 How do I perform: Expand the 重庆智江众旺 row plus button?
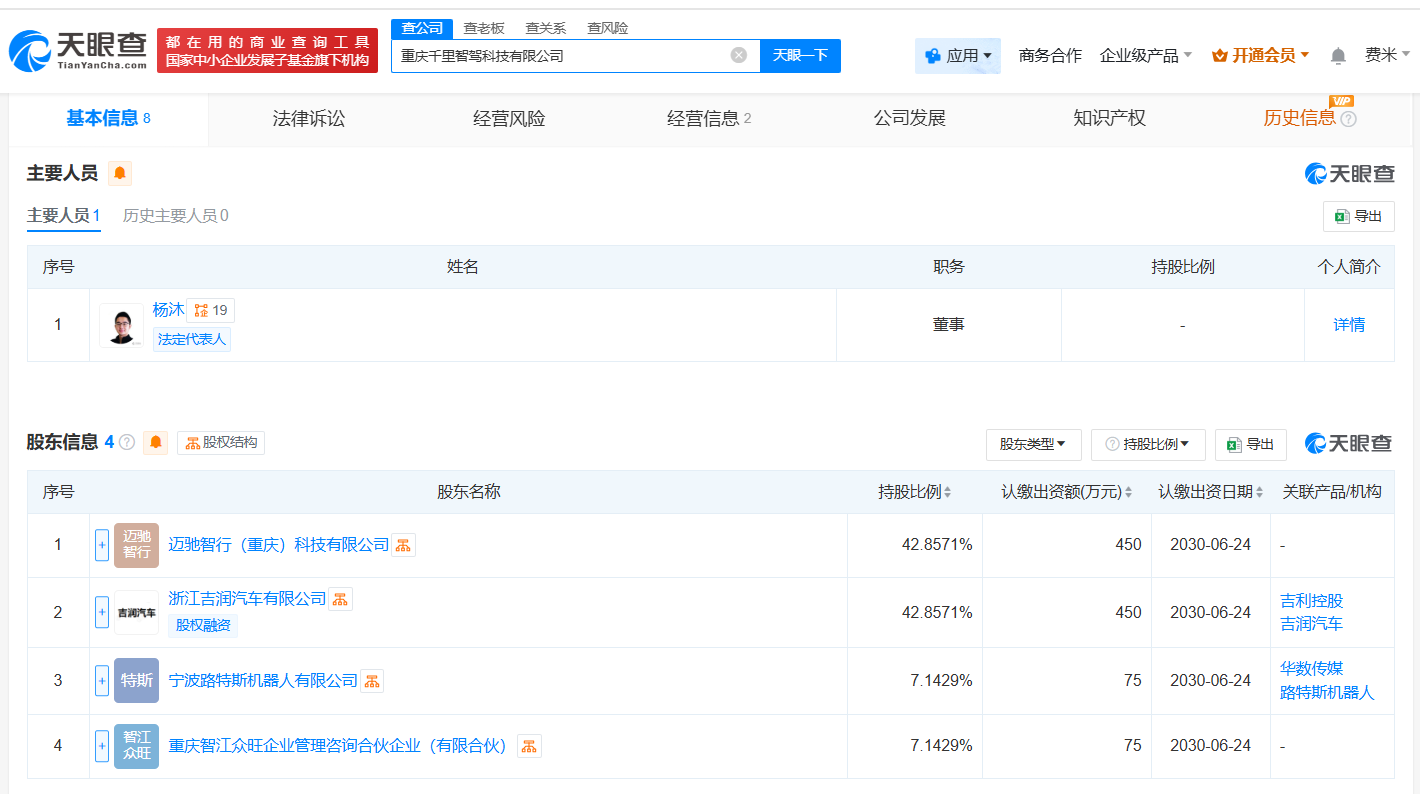pyautogui.click(x=102, y=746)
